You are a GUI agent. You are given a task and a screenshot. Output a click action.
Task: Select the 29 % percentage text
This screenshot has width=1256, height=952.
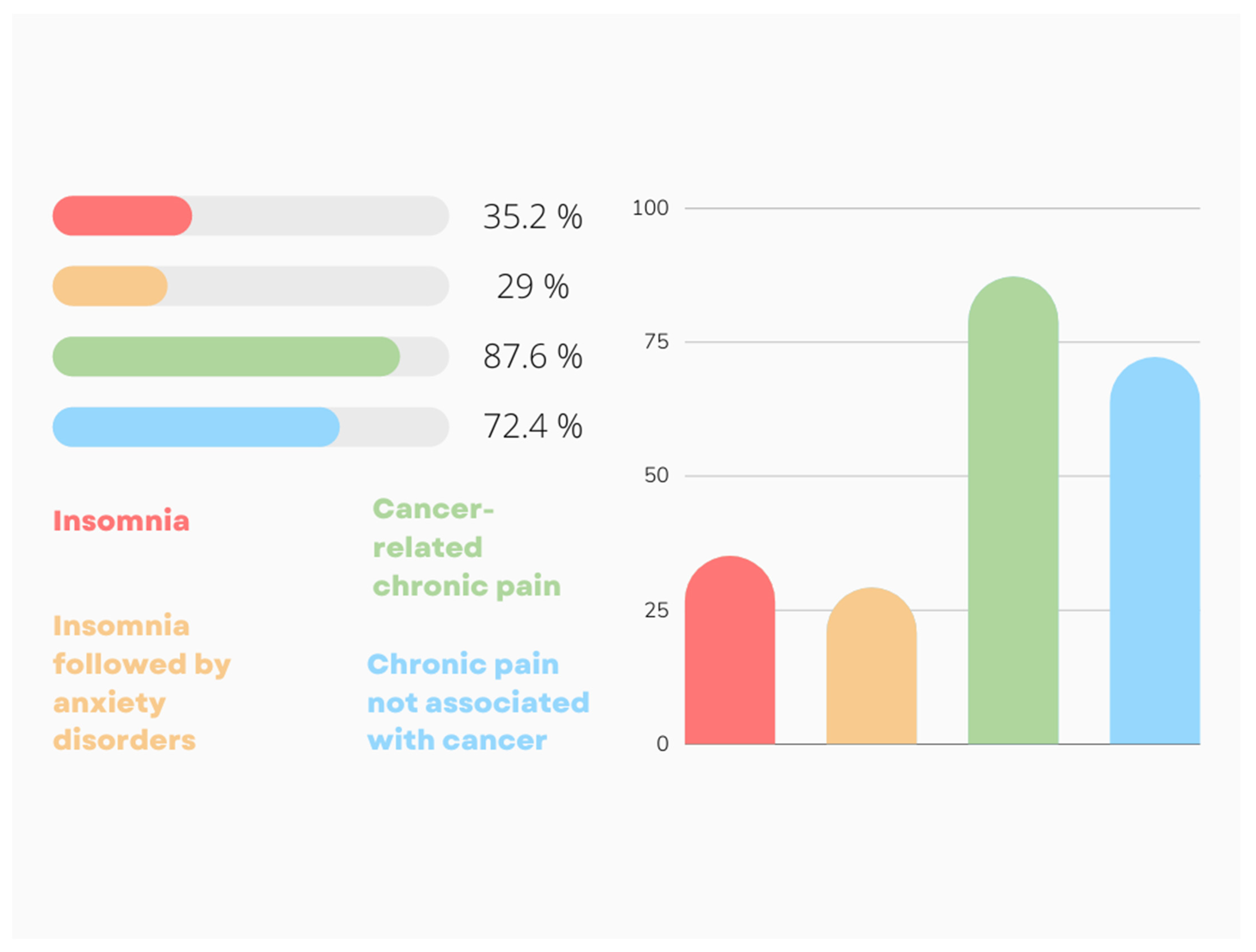532,287
